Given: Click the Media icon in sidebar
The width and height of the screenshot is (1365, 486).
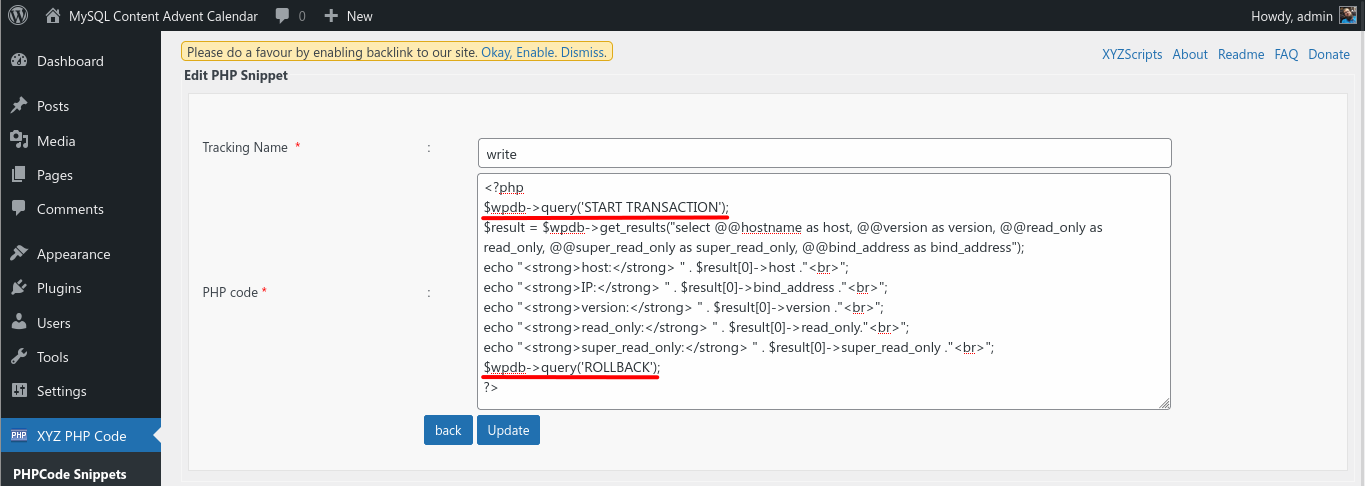Looking at the screenshot, I should click(x=18, y=140).
